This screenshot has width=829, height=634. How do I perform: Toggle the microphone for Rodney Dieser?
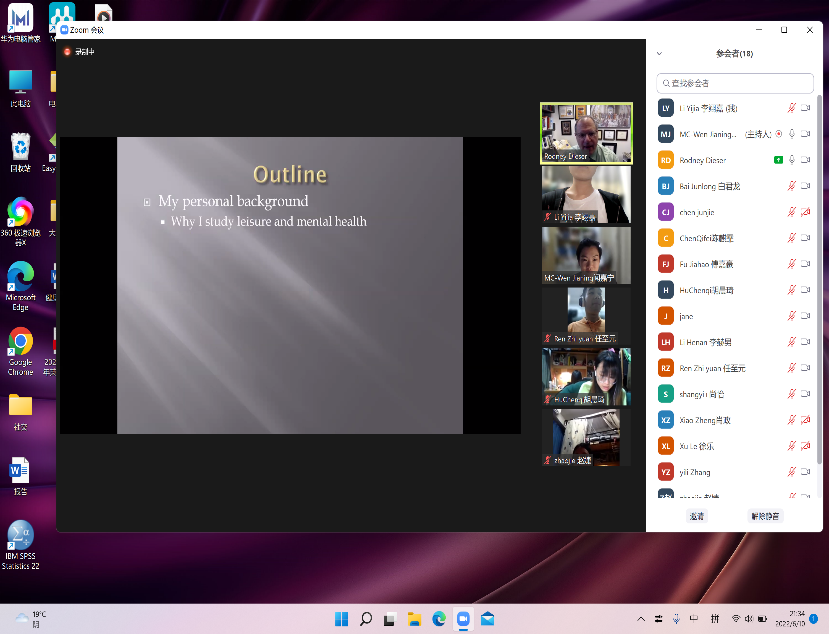point(792,160)
